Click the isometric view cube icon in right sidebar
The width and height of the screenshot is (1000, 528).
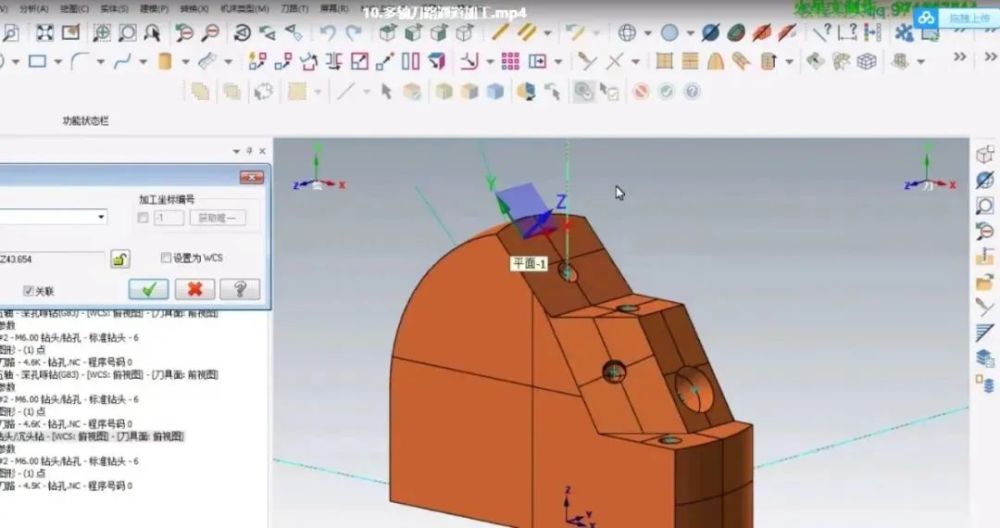985,155
